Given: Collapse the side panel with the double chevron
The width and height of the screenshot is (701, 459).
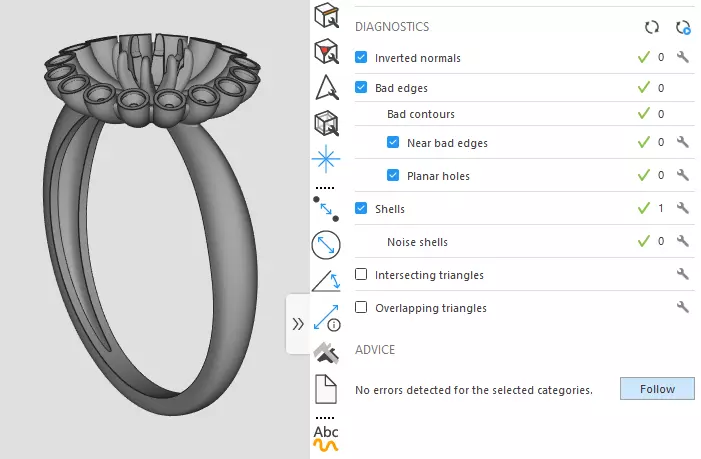Looking at the screenshot, I should [x=298, y=324].
